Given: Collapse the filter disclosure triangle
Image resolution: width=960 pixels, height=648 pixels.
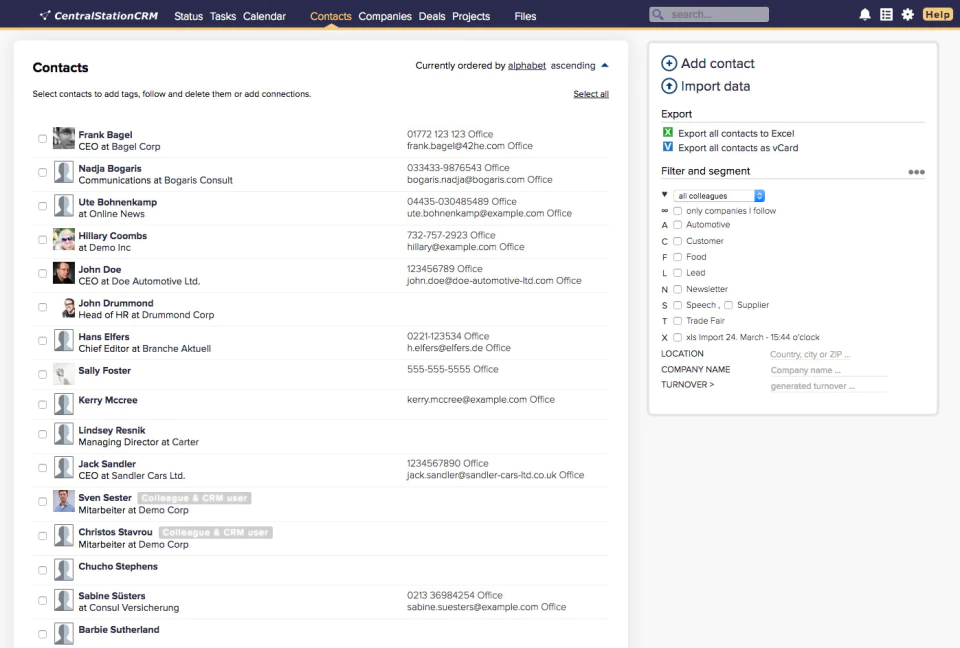Looking at the screenshot, I should pyautogui.click(x=664, y=194).
